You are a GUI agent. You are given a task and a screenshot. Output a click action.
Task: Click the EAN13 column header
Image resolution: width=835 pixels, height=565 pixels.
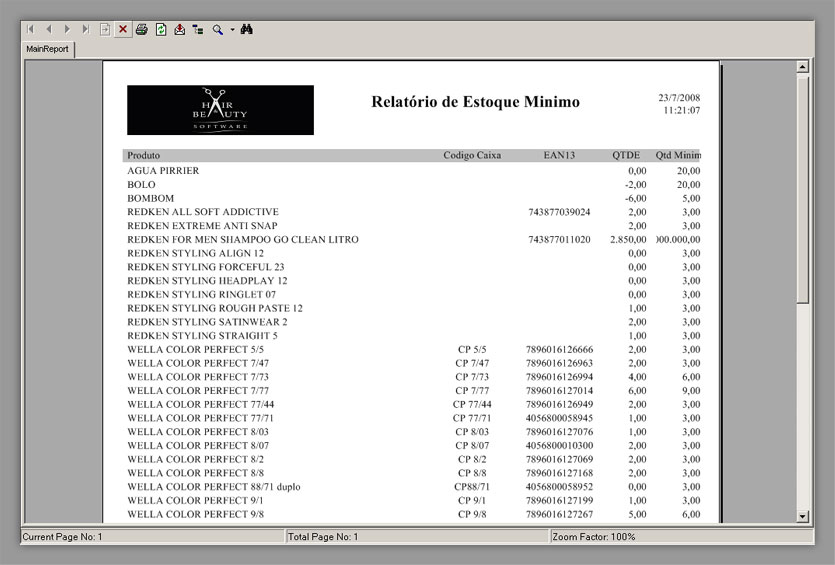tap(559, 155)
